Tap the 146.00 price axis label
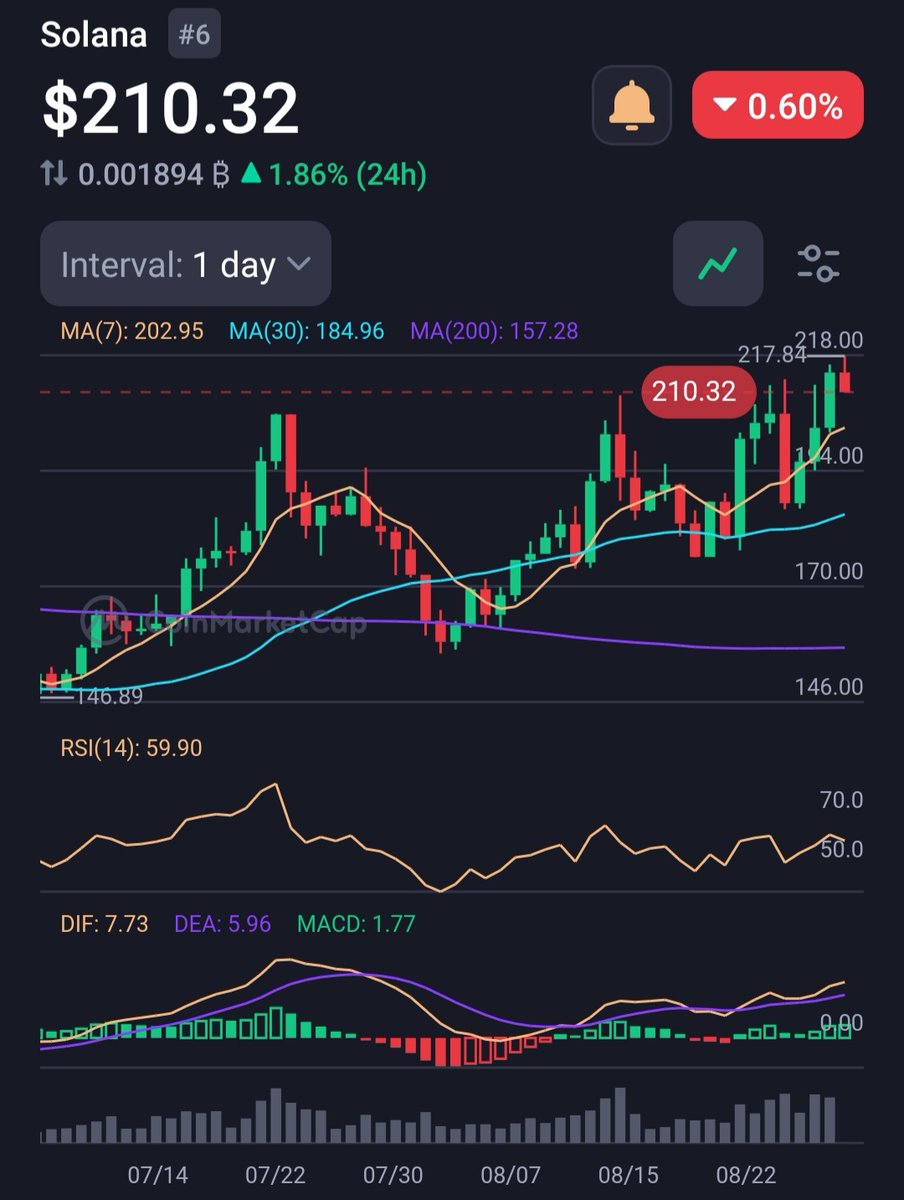The height and width of the screenshot is (1200, 904). [828, 687]
